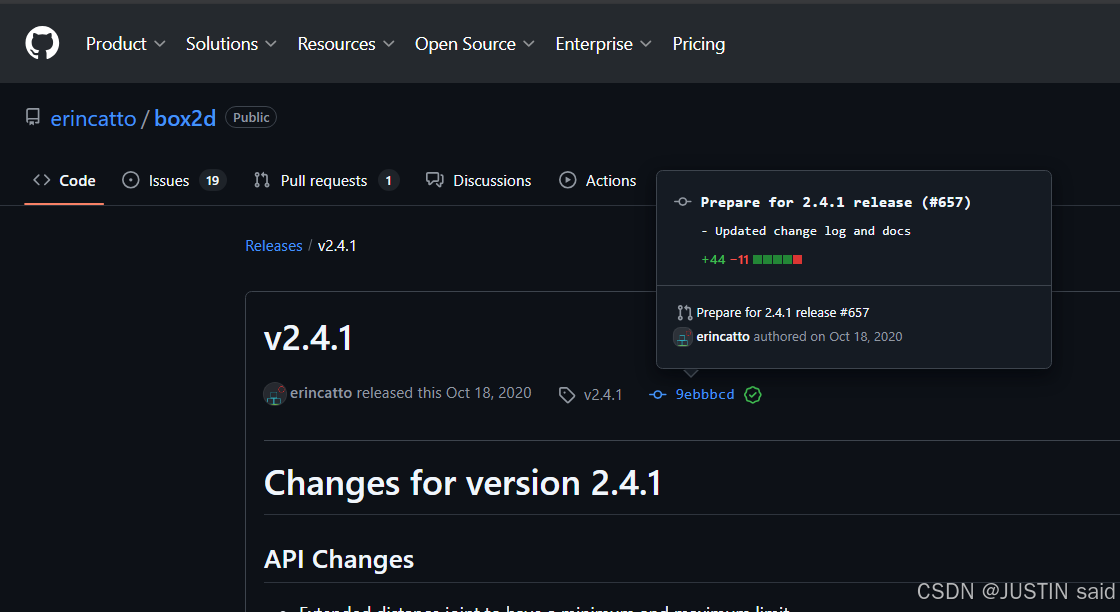The width and height of the screenshot is (1120, 612).
Task: Open the Resources dropdown menu
Action: (x=346, y=44)
